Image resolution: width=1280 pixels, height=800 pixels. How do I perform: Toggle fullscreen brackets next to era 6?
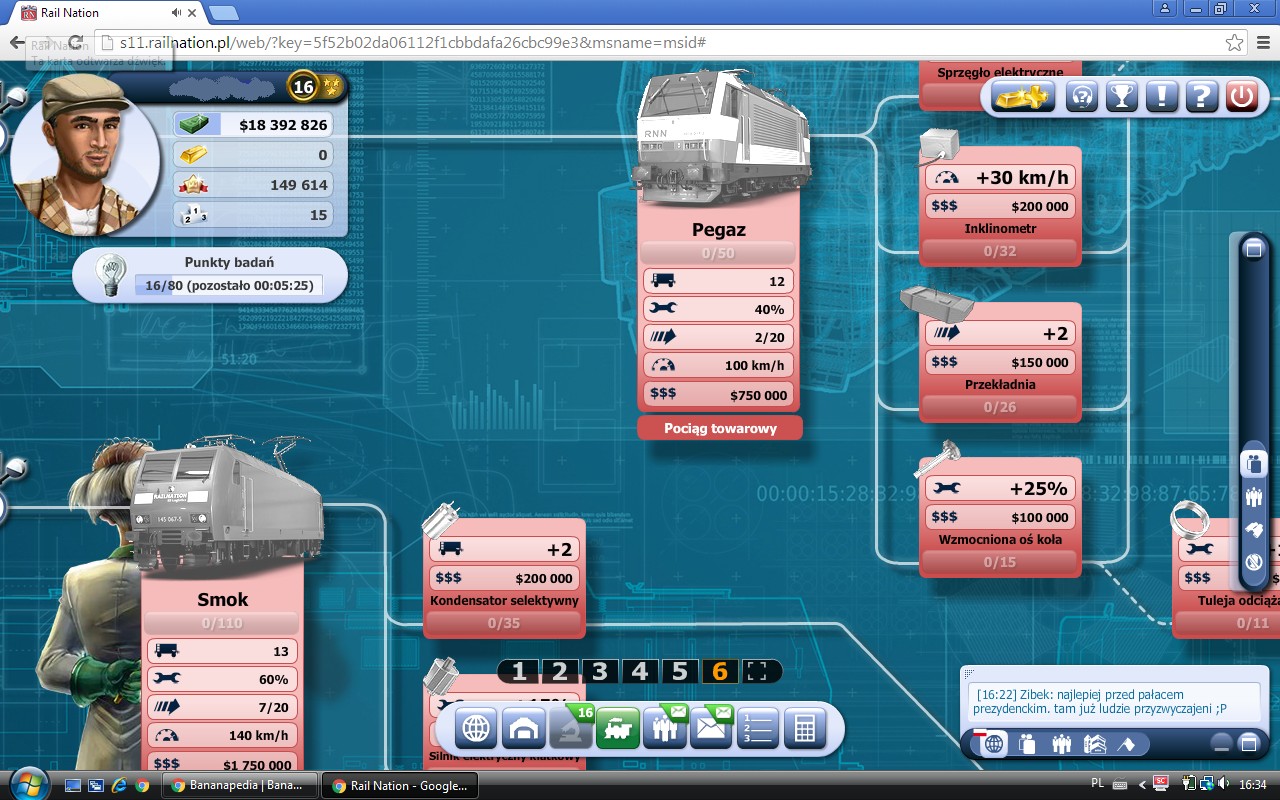(761, 671)
